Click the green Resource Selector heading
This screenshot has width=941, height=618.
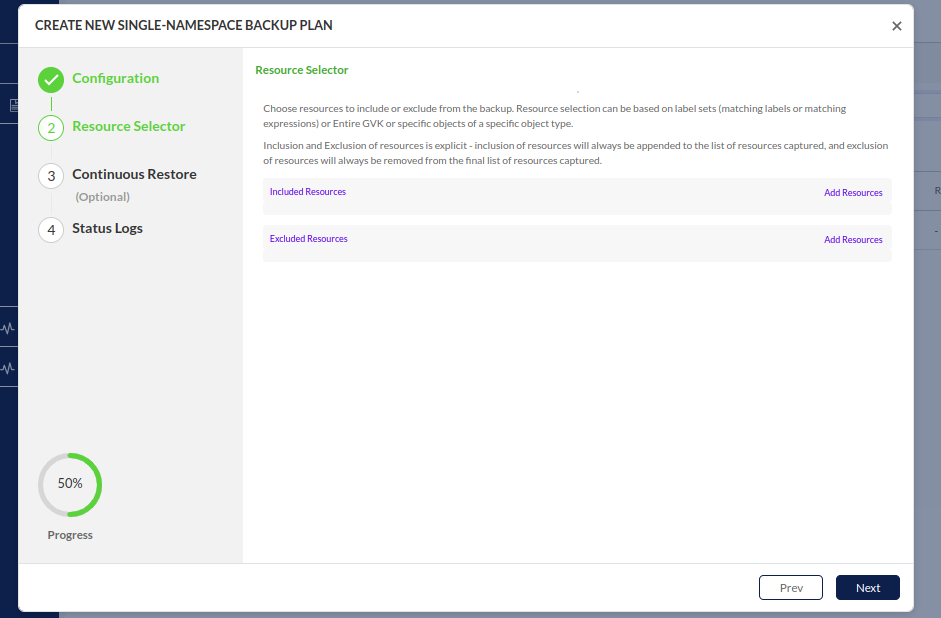(x=302, y=71)
